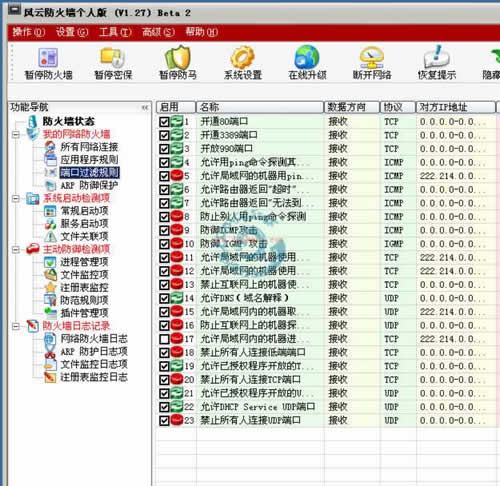This screenshot has height=486, width=500.
Task: Select rule name 禁止所有人连接UDP端口
Action: tap(250, 420)
